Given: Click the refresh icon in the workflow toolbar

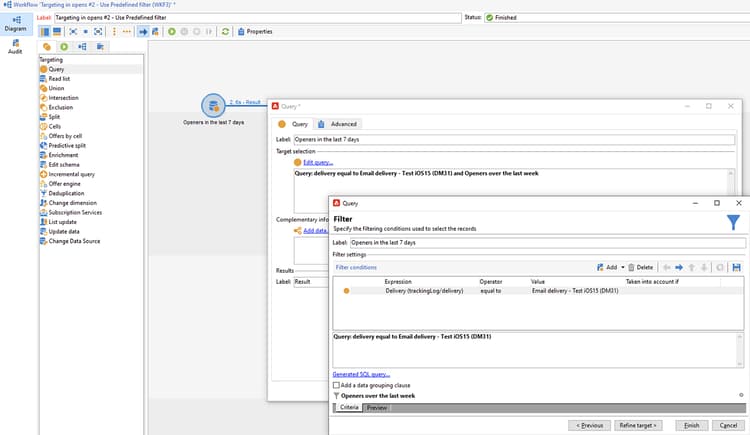Looking at the screenshot, I should click(225, 32).
